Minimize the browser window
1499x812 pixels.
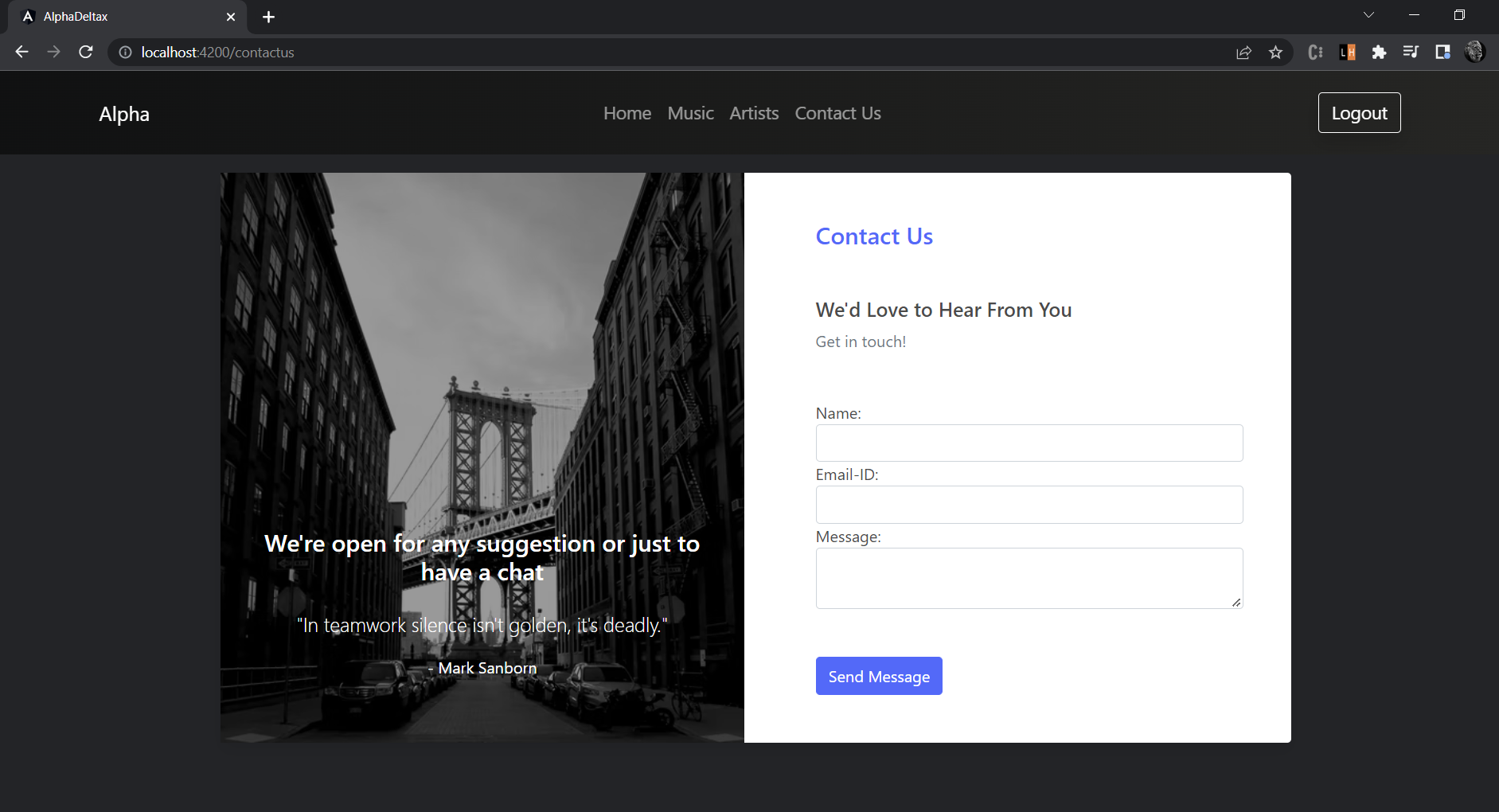[1414, 15]
